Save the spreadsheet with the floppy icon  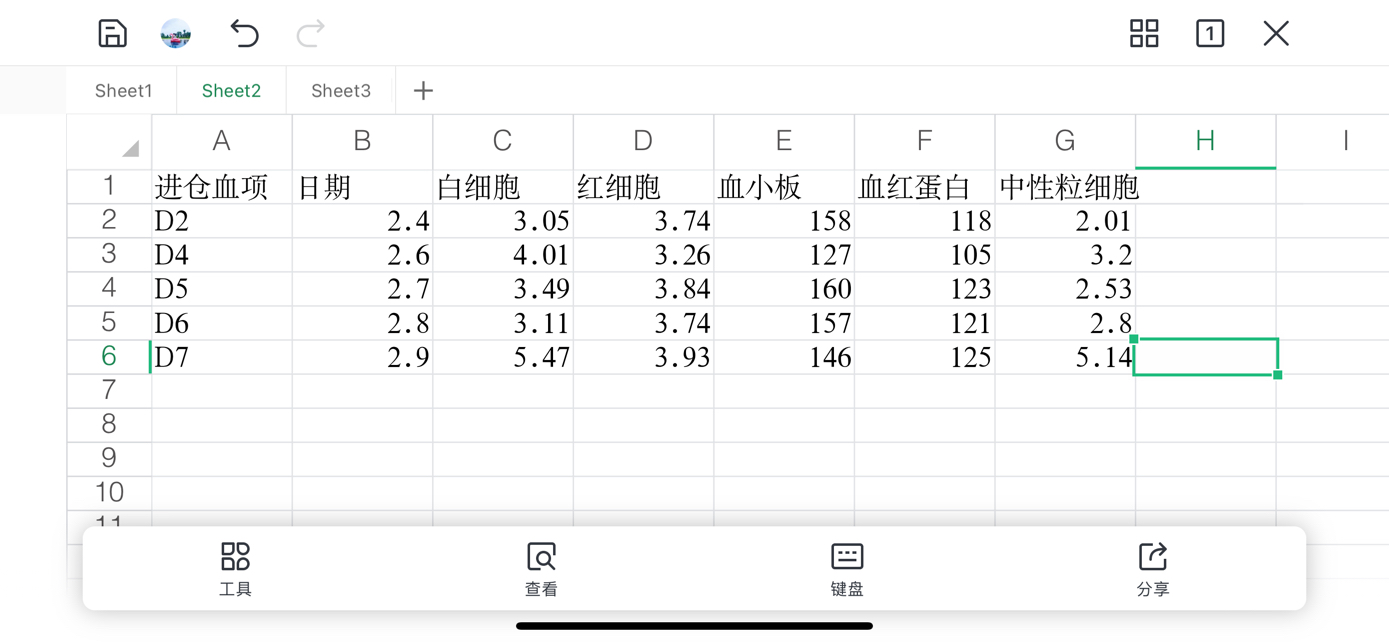pos(112,33)
